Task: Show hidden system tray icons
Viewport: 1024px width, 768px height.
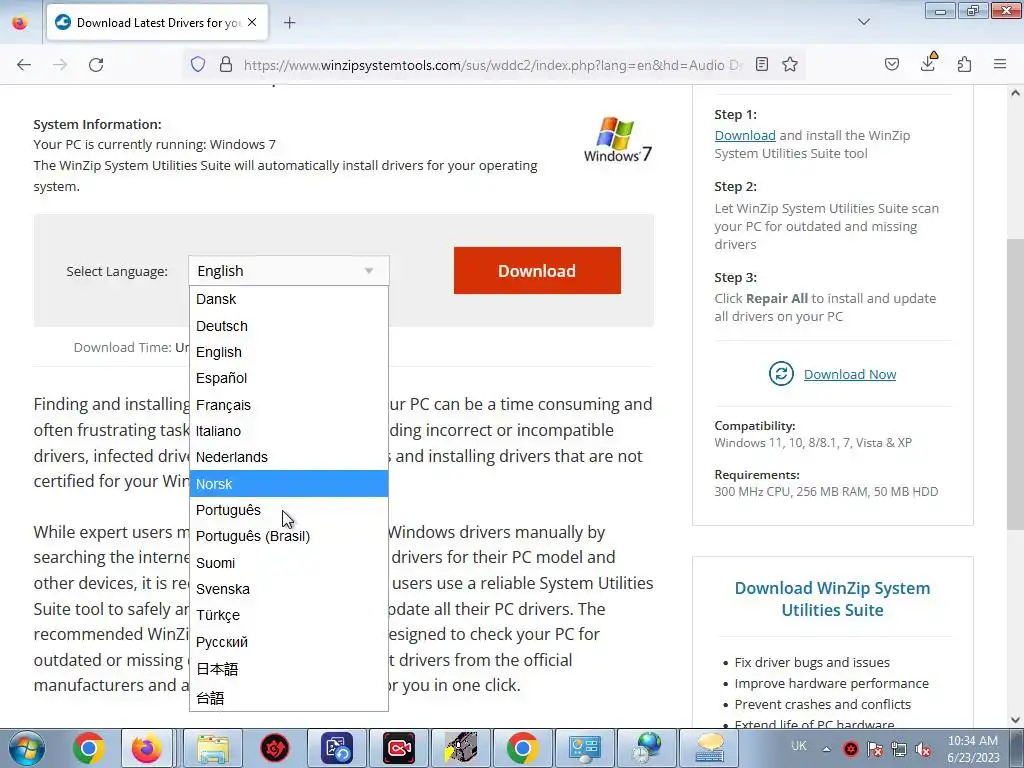Action: click(826, 749)
